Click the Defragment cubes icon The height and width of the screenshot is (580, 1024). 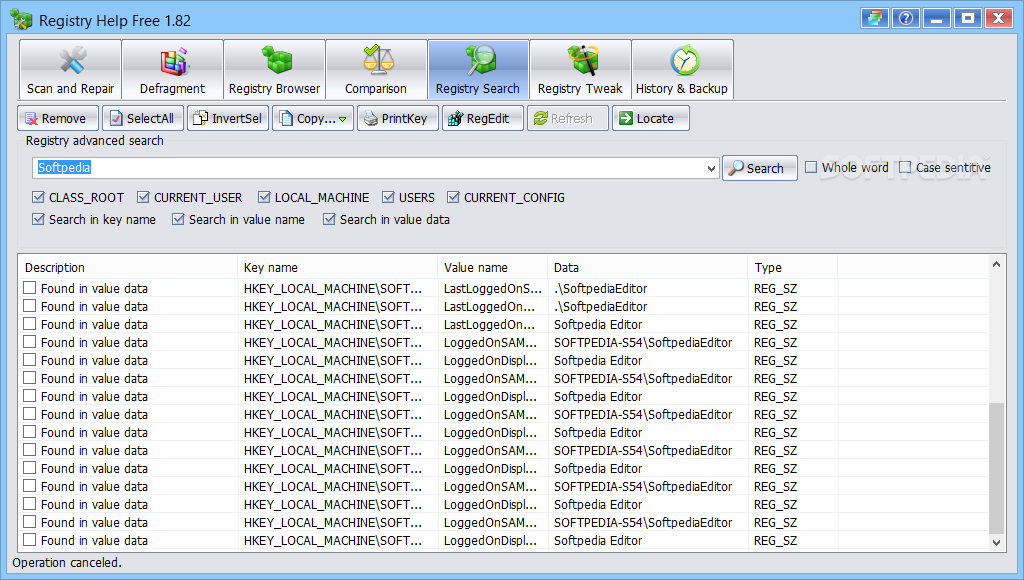coord(174,60)
